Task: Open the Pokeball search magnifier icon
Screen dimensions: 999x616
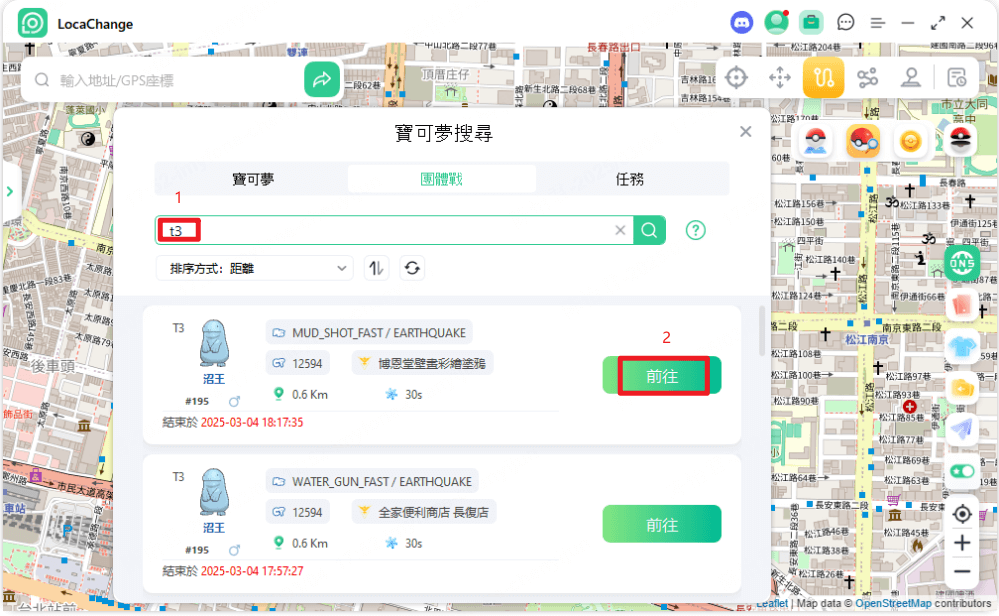Action: tap(863, 141)
